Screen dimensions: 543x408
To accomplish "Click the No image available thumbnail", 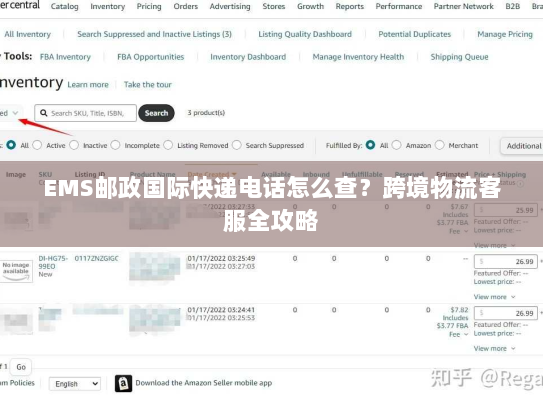I will tap(16, 271).
